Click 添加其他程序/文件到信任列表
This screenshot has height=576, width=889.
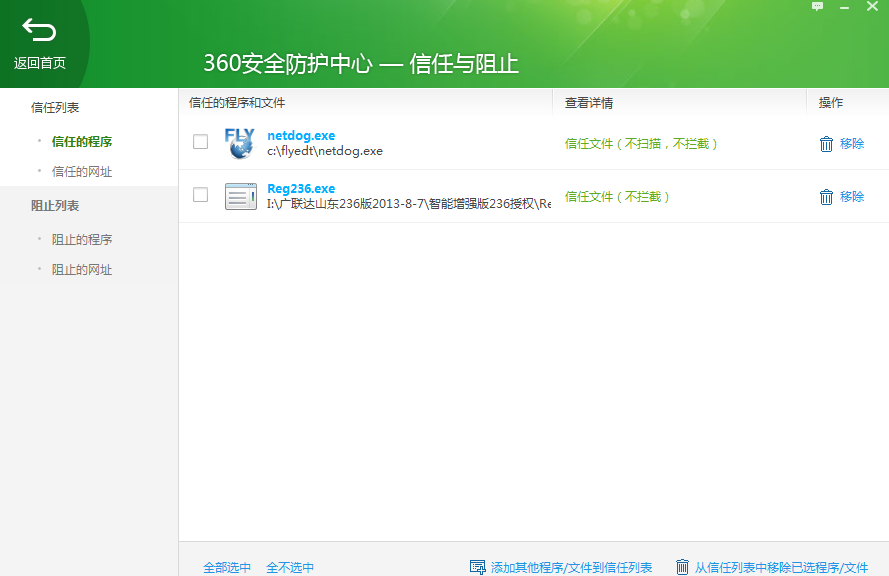click(x=571, y=567)
